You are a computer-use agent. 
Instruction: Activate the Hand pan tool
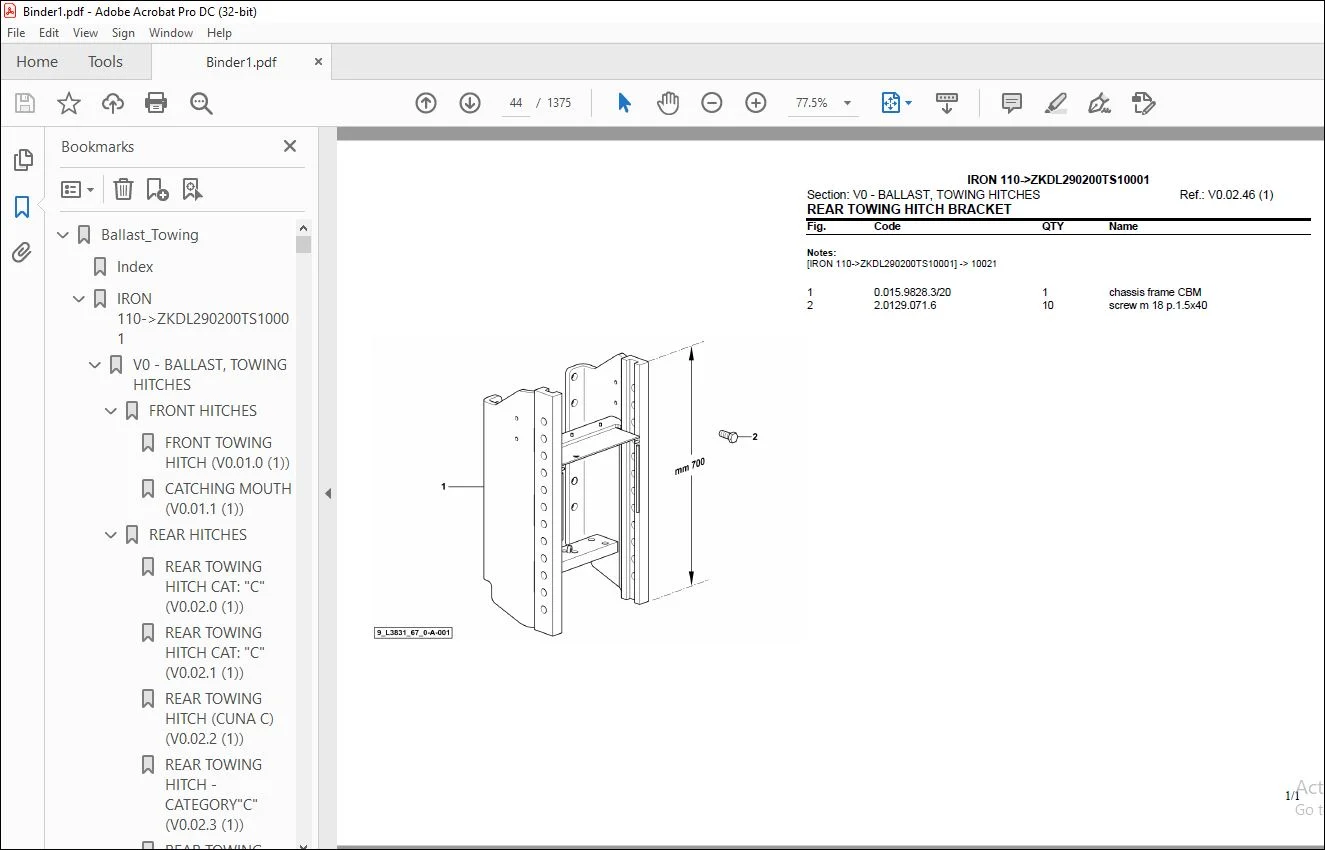click(x=668, y=103)
